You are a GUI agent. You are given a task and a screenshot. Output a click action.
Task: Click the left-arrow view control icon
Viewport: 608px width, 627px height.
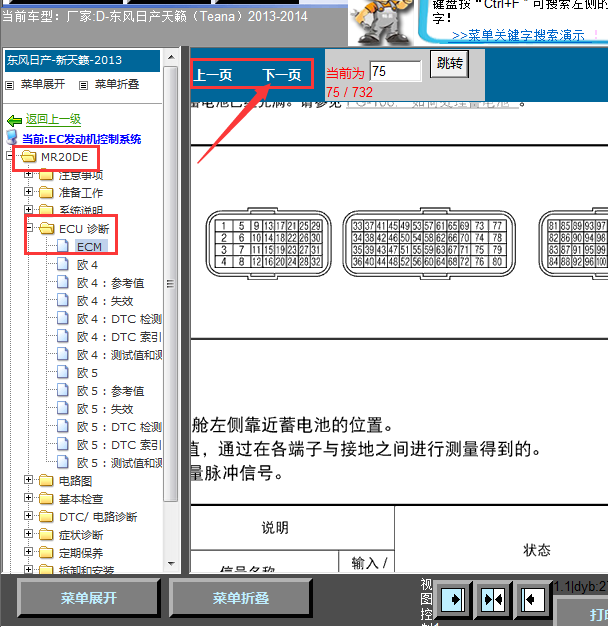[x=533, y=599]
